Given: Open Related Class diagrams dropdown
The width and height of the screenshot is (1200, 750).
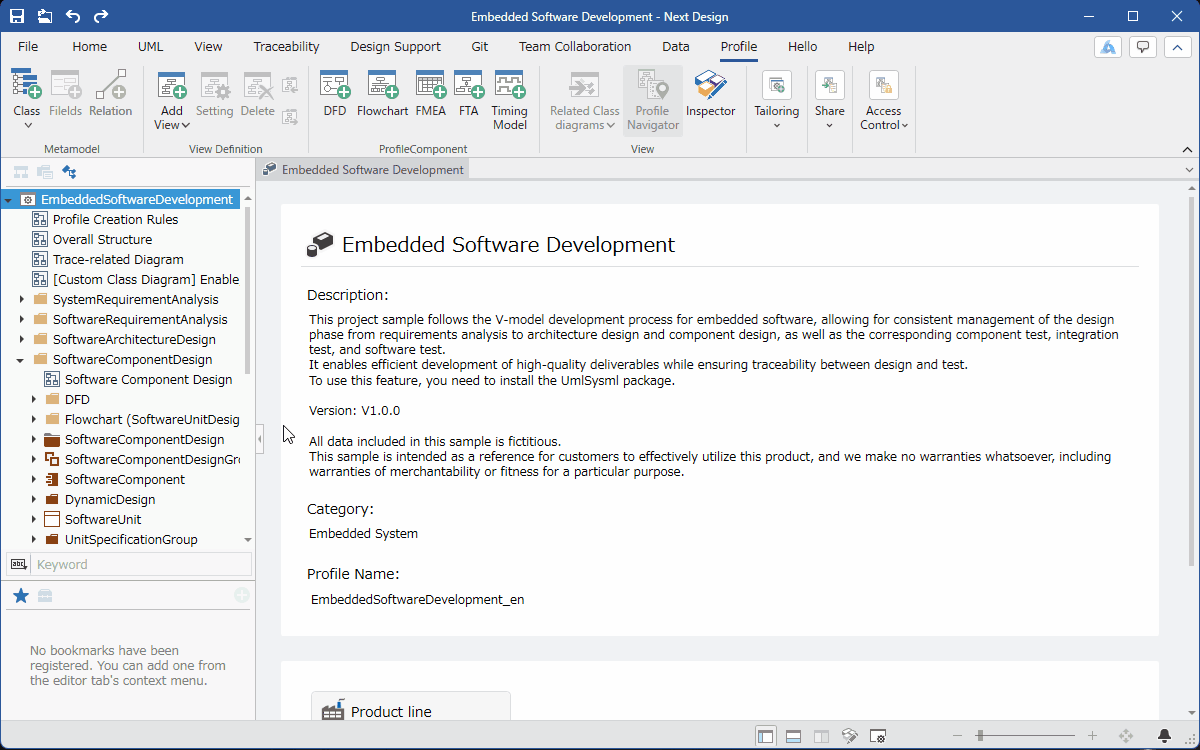Looking at the screenshot, I should pyautogui.click(x=584, y=101).
